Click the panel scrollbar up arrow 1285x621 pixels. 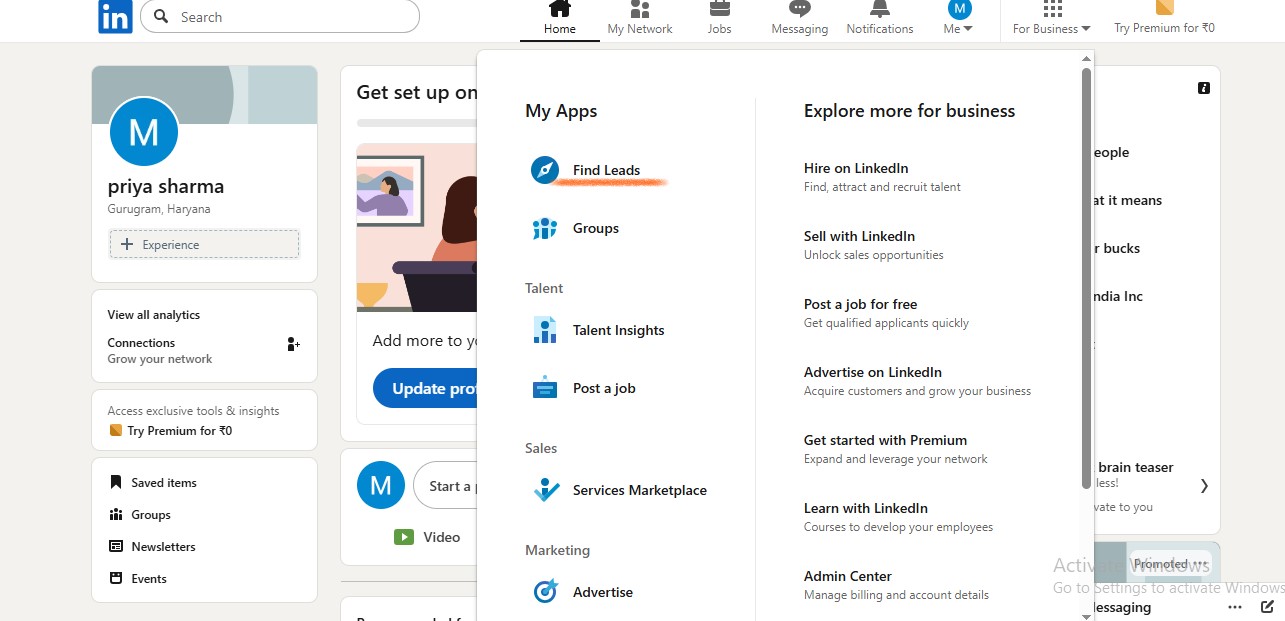pos(1087,60)
